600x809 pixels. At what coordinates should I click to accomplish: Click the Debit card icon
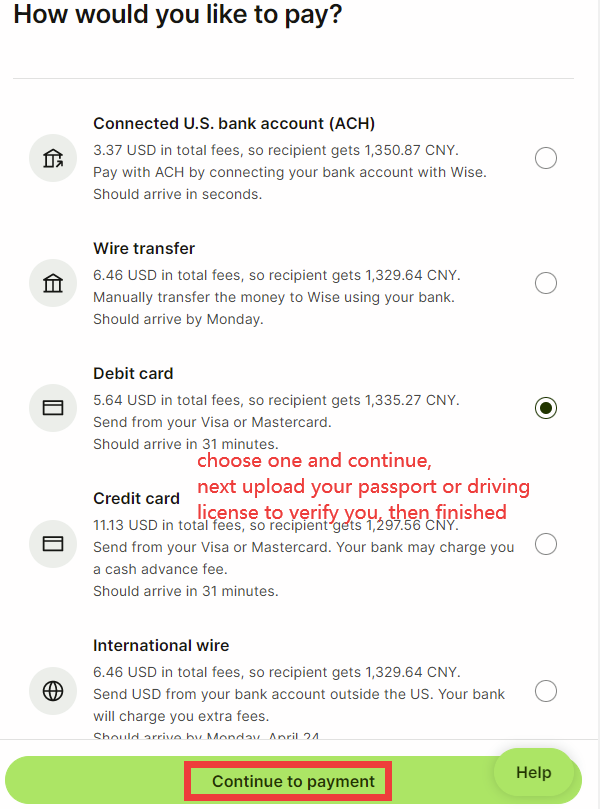pyautogui.click(x=53, y=408)
